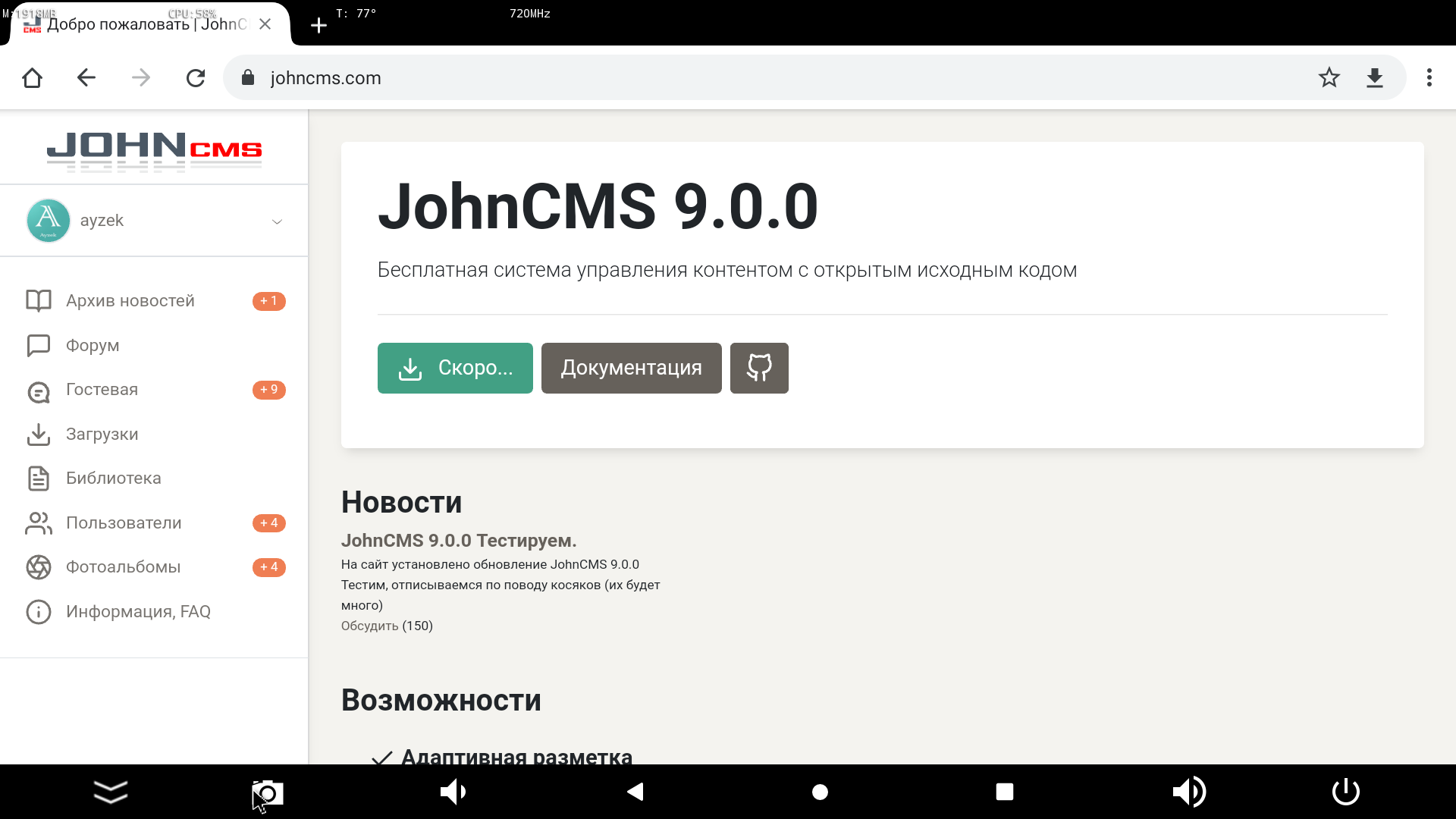Open the JohnCMS 9.0.0 Тестируем headline
The image size is (1456, 819).
[459, 541]
